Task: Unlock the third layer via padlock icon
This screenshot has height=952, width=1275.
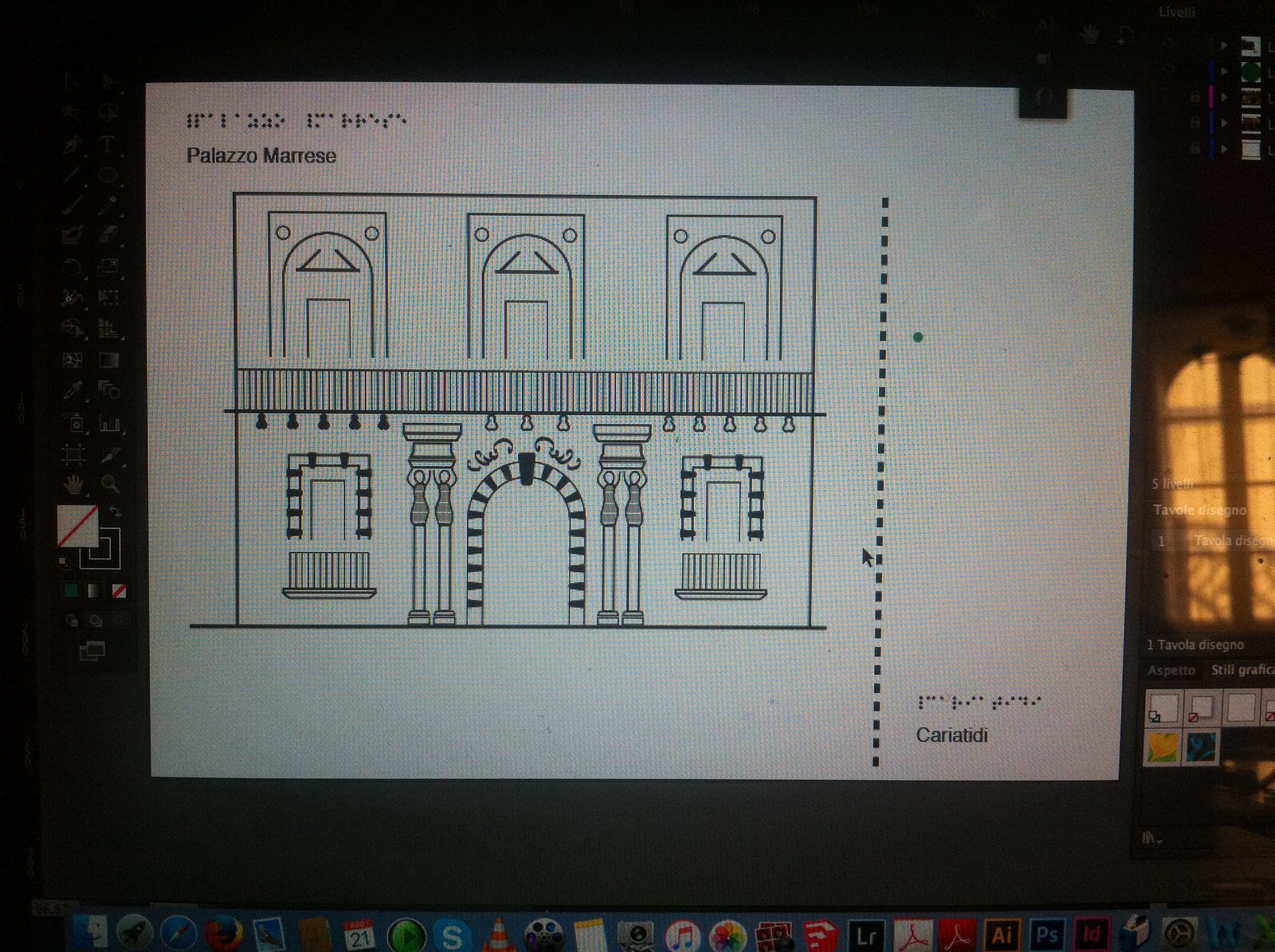Action: click(x=1194, y=96)
